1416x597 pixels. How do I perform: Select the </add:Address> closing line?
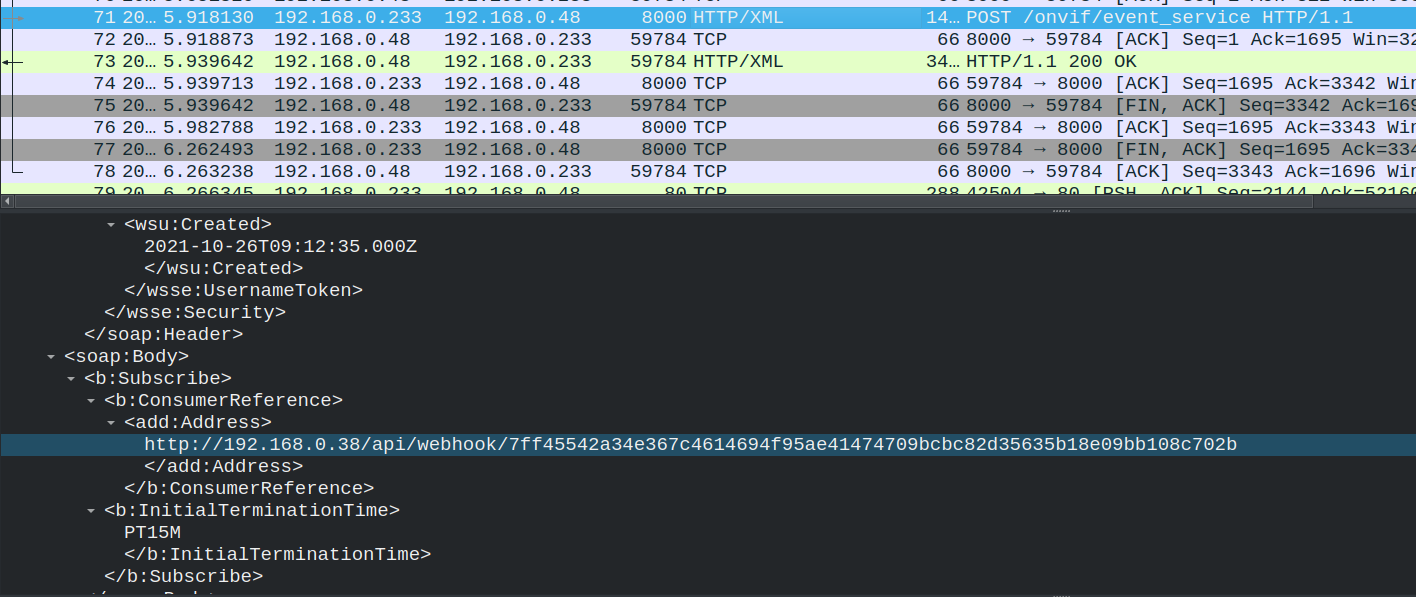point(223,467)
